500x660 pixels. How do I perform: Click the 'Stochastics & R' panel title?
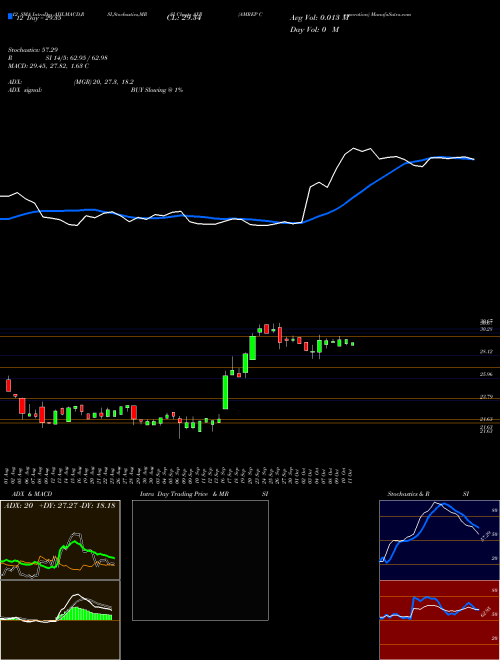click(x=409, y=494)
